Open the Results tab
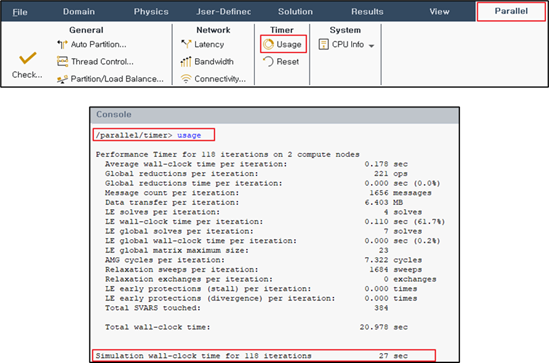This screenshot has width=550, height=363. 367,12
